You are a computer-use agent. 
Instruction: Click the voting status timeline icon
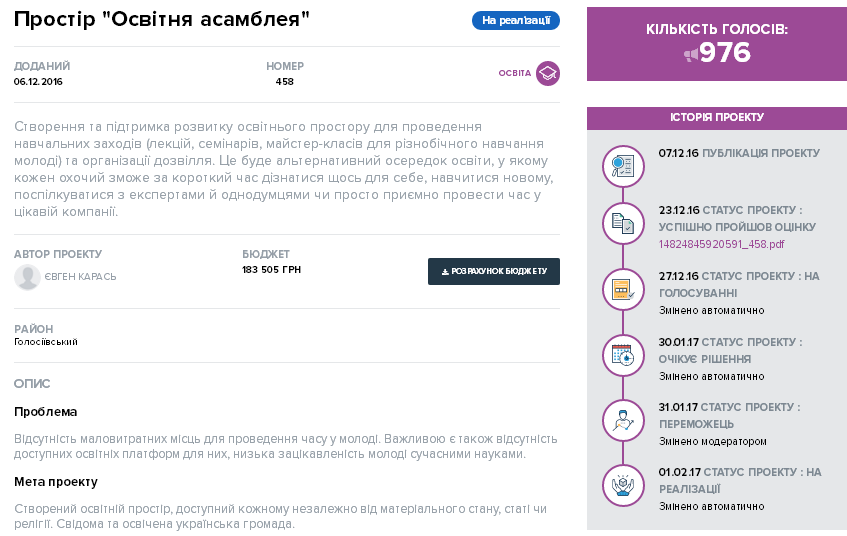click(x=622, y=289)
